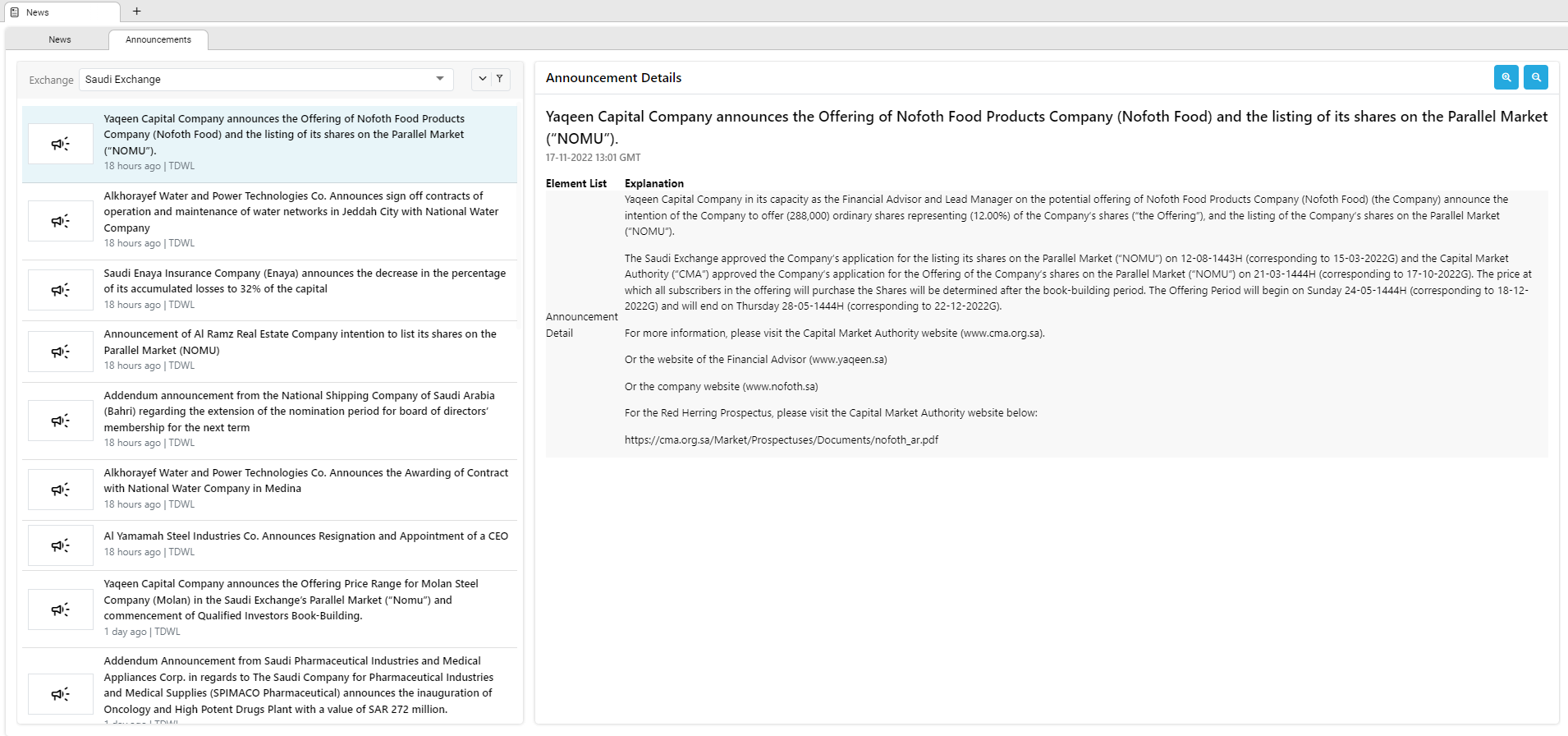Click the Explanation column header
Viewport: 1568px width, 736px height.
click(653, 184)
